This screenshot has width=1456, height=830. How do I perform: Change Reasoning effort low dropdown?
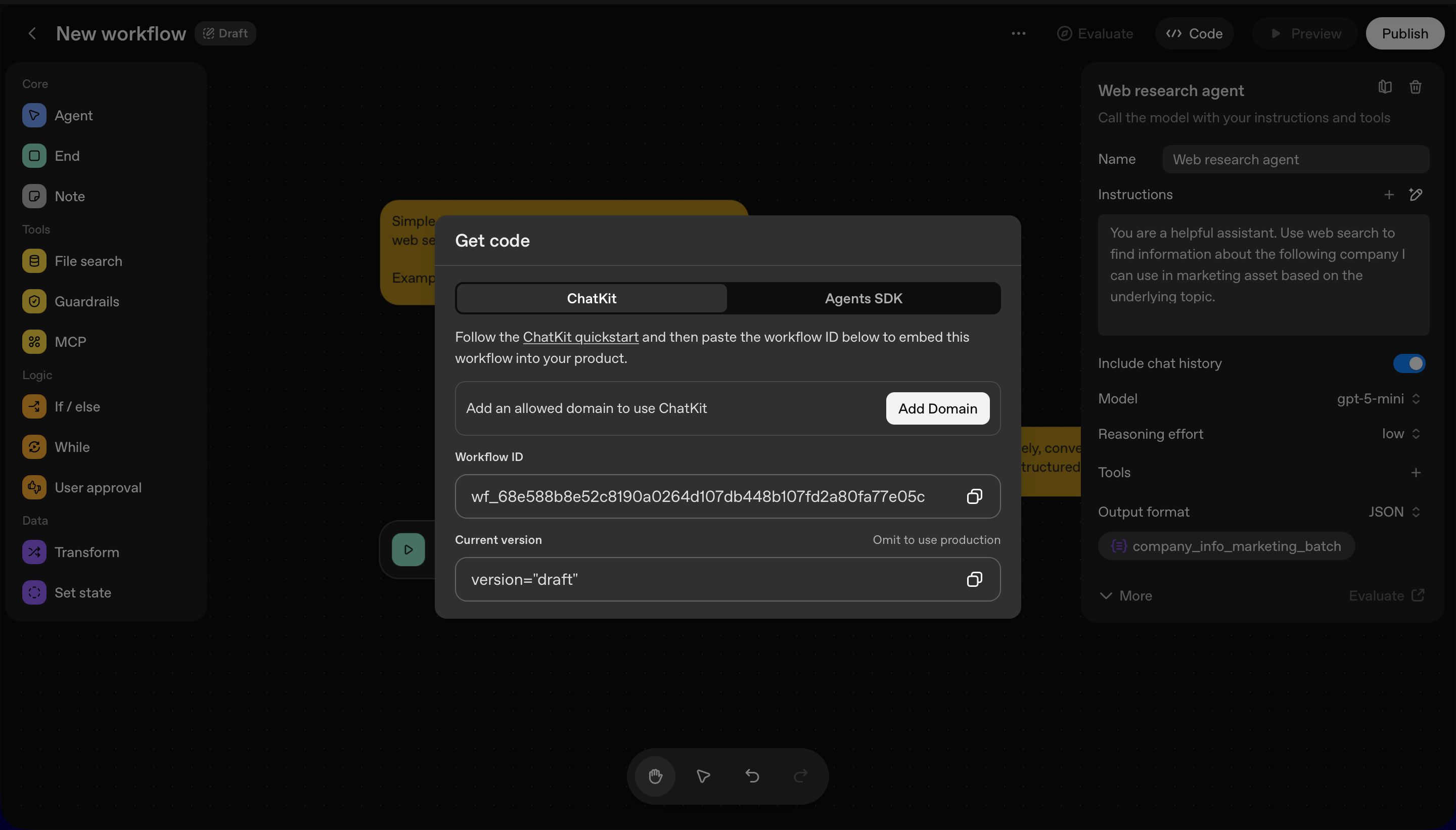pos(1400,434)
